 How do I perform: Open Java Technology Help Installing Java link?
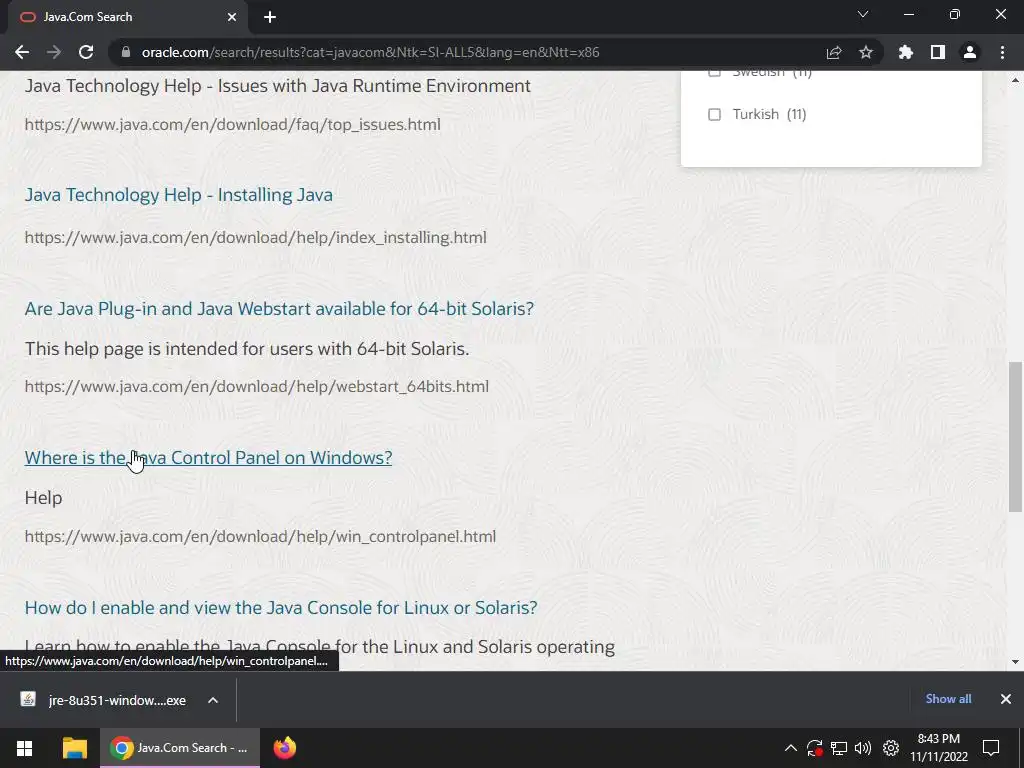pos(178,195)
